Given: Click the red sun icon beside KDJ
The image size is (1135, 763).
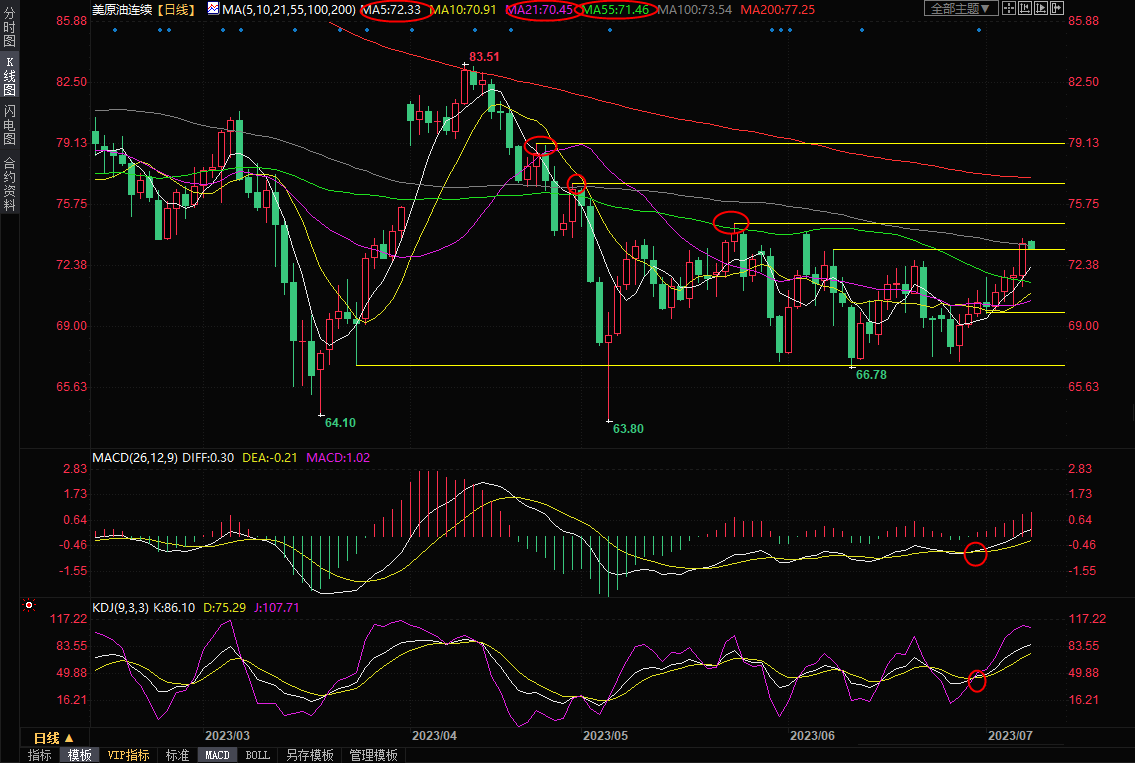Looking at the screenshot, I should pos(29,605).
